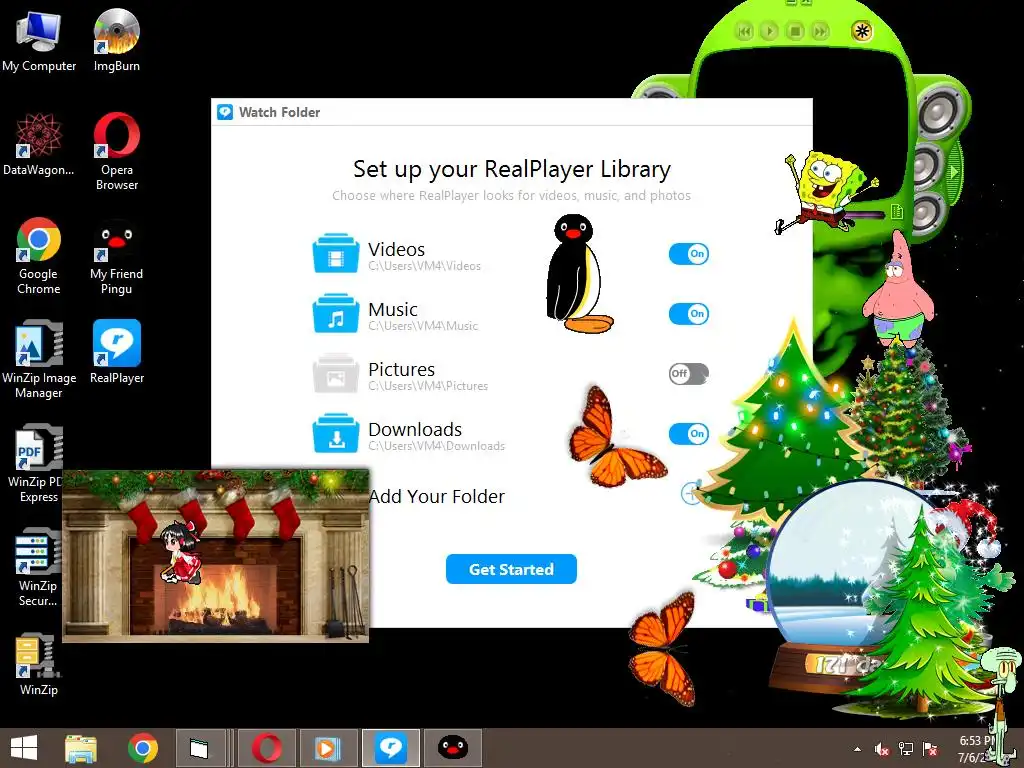Image resolution: width=1024 pixels, height=768 pixels.
Task: Click the Videos folder icon
Action: (x=336, y=253)
